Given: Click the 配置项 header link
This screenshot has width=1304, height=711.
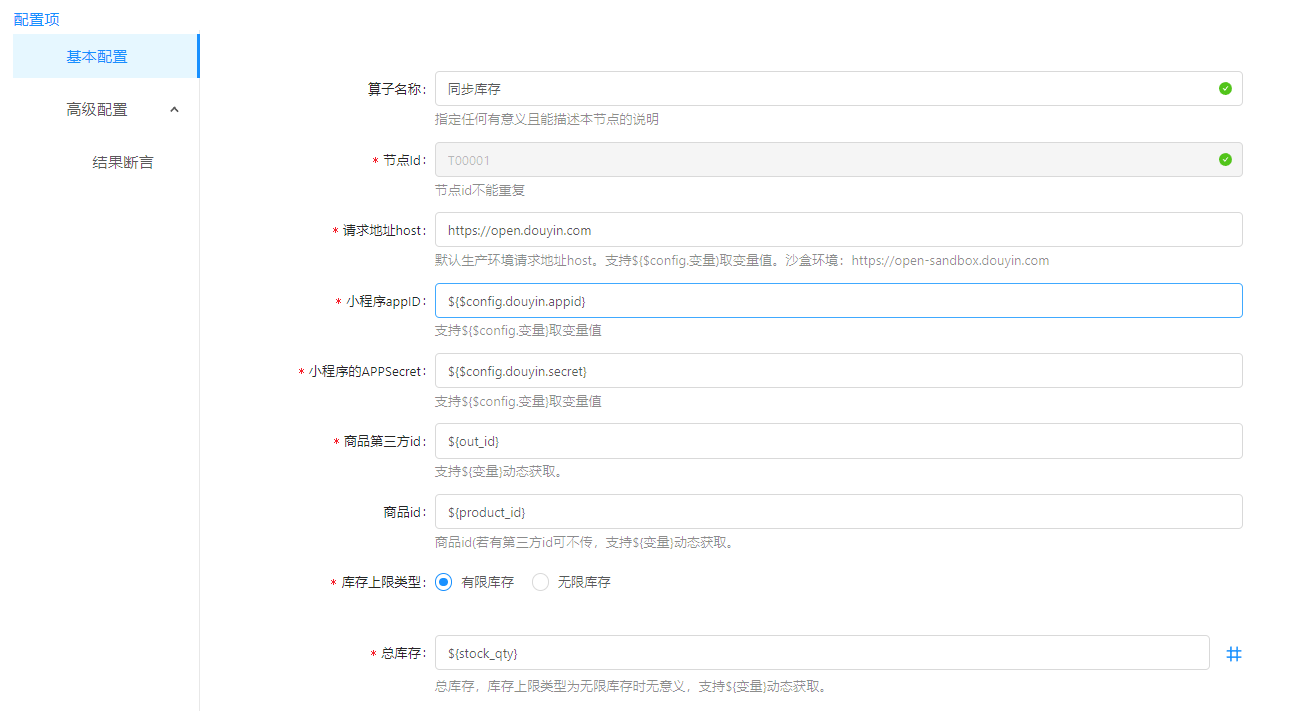Looking at the screenshot, I should click(x=36, y=19).
